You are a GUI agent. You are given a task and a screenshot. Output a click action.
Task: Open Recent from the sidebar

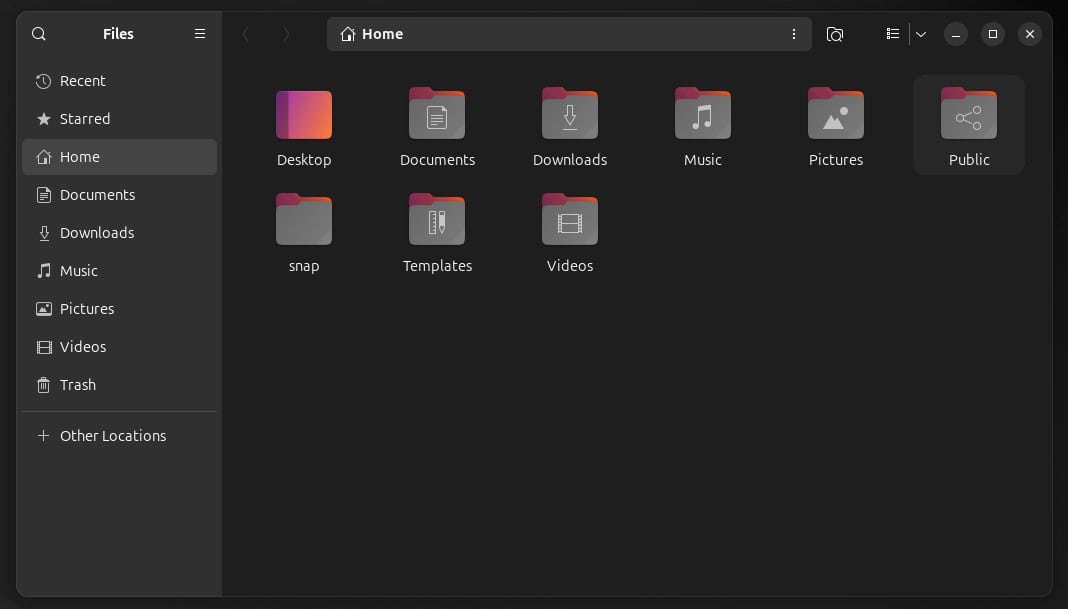83,81
